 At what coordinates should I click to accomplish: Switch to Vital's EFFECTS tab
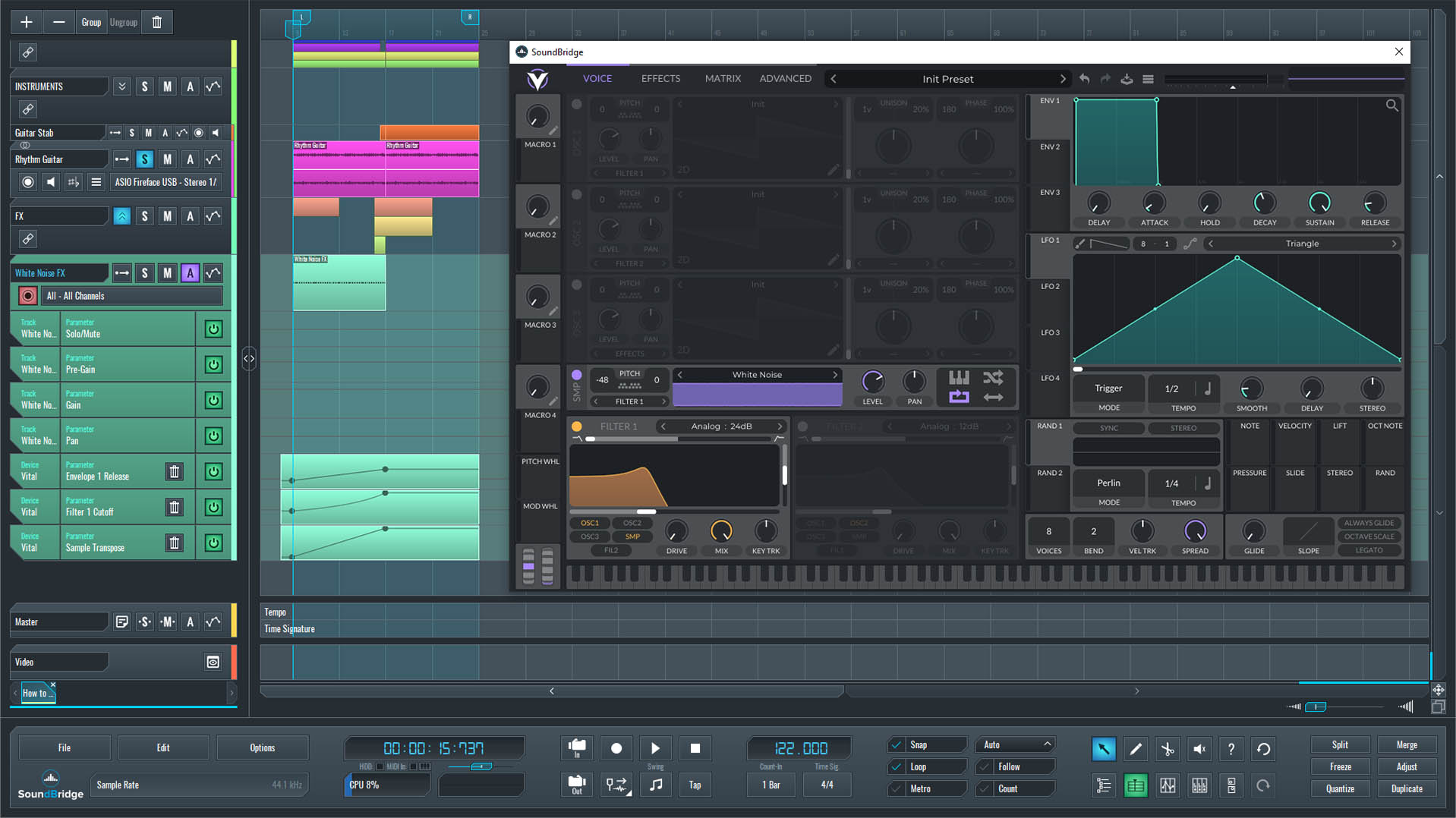coord(660,79)
